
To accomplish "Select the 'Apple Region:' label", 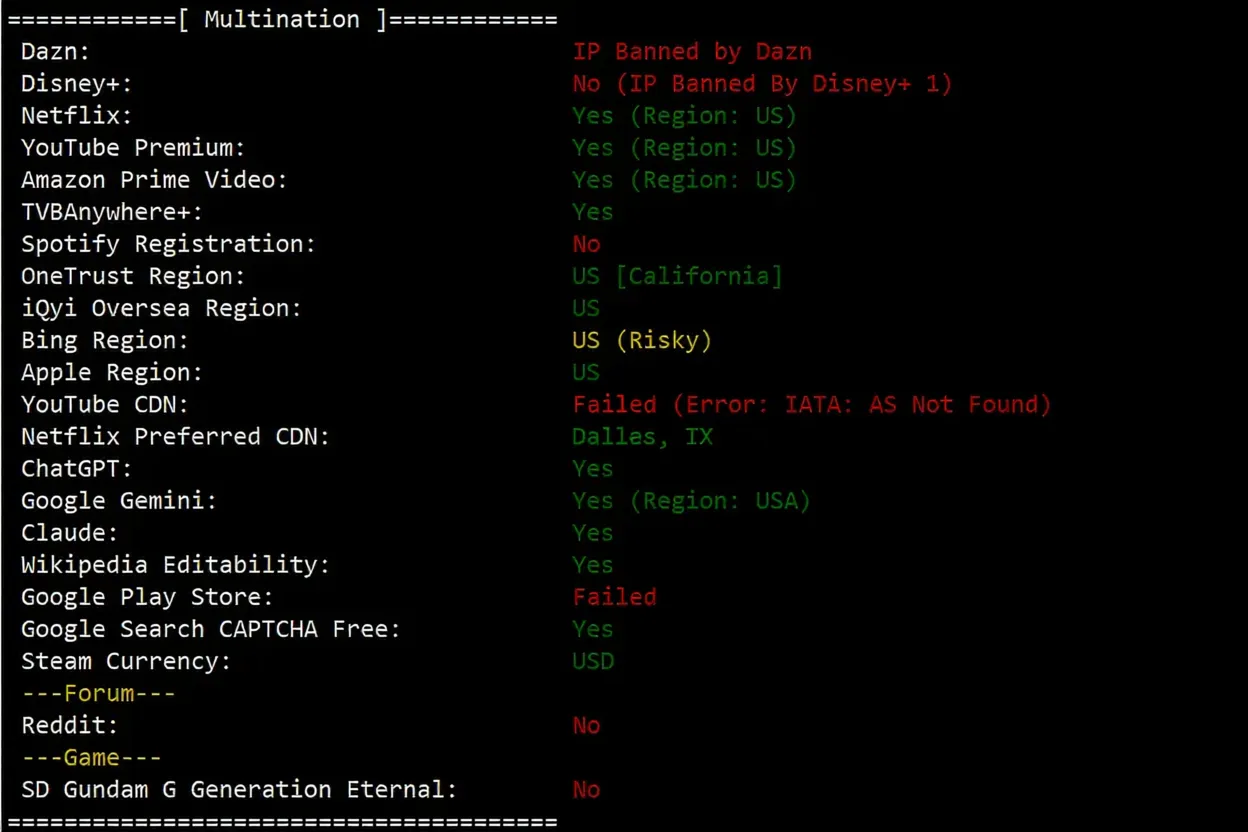I will [x=112, y=372].
